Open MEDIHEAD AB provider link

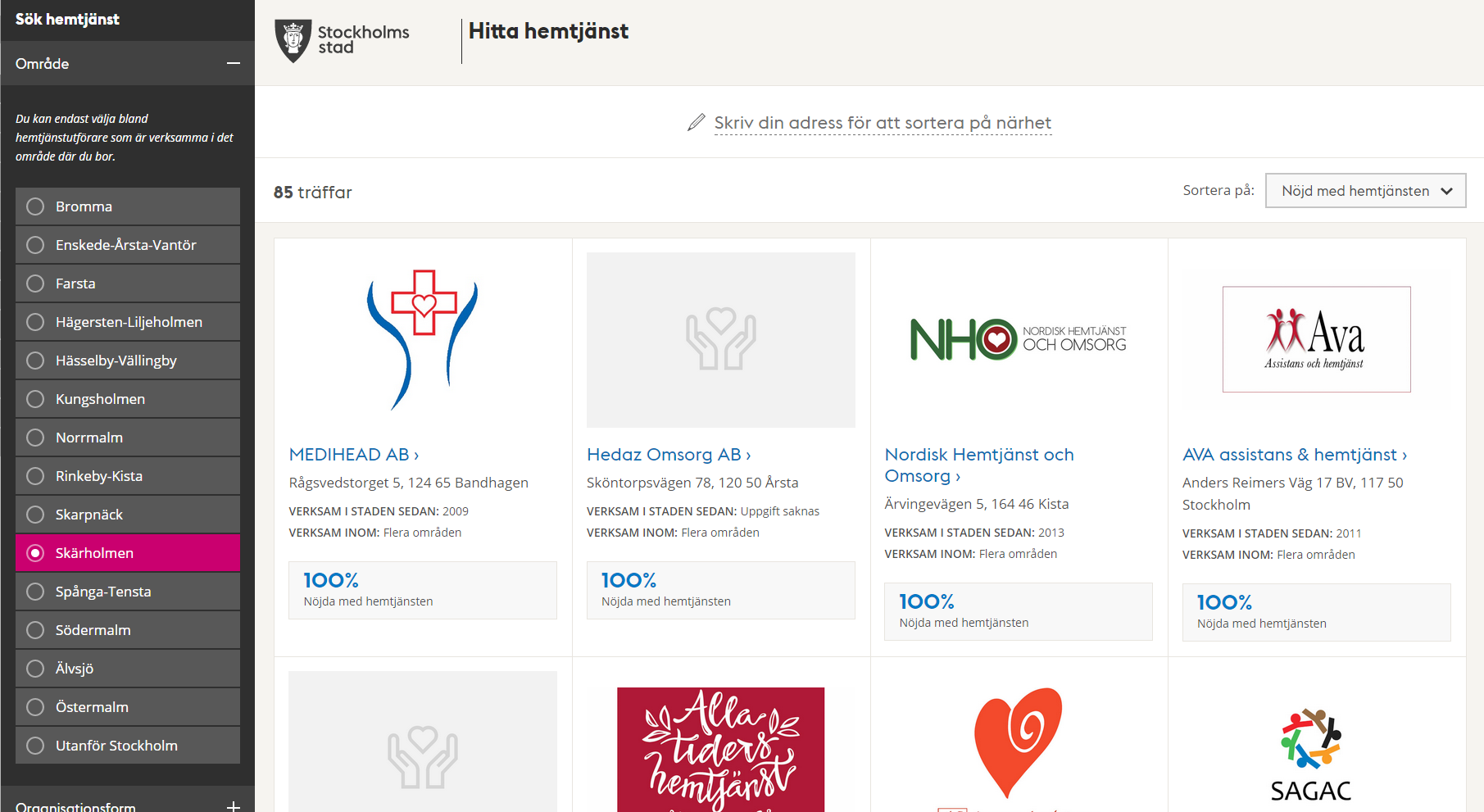pos(354,455)
